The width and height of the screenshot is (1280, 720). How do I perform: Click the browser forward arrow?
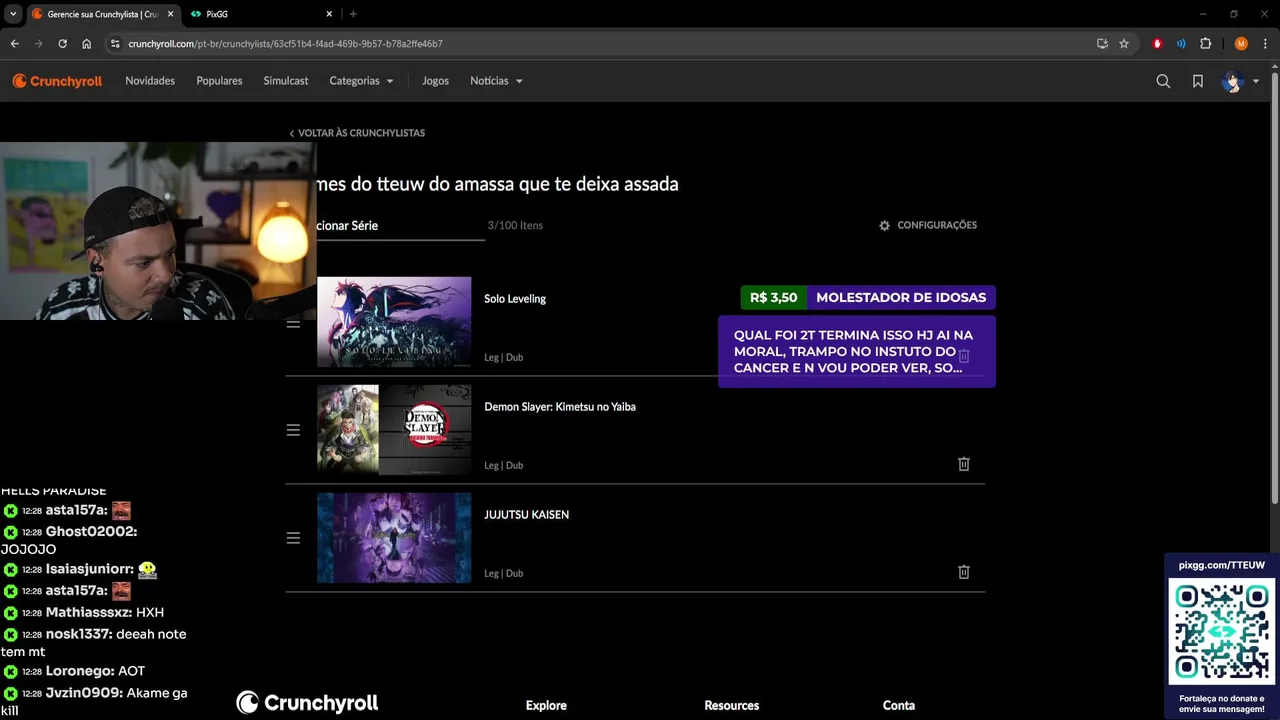pyautogui.click(x=38, y=44)
